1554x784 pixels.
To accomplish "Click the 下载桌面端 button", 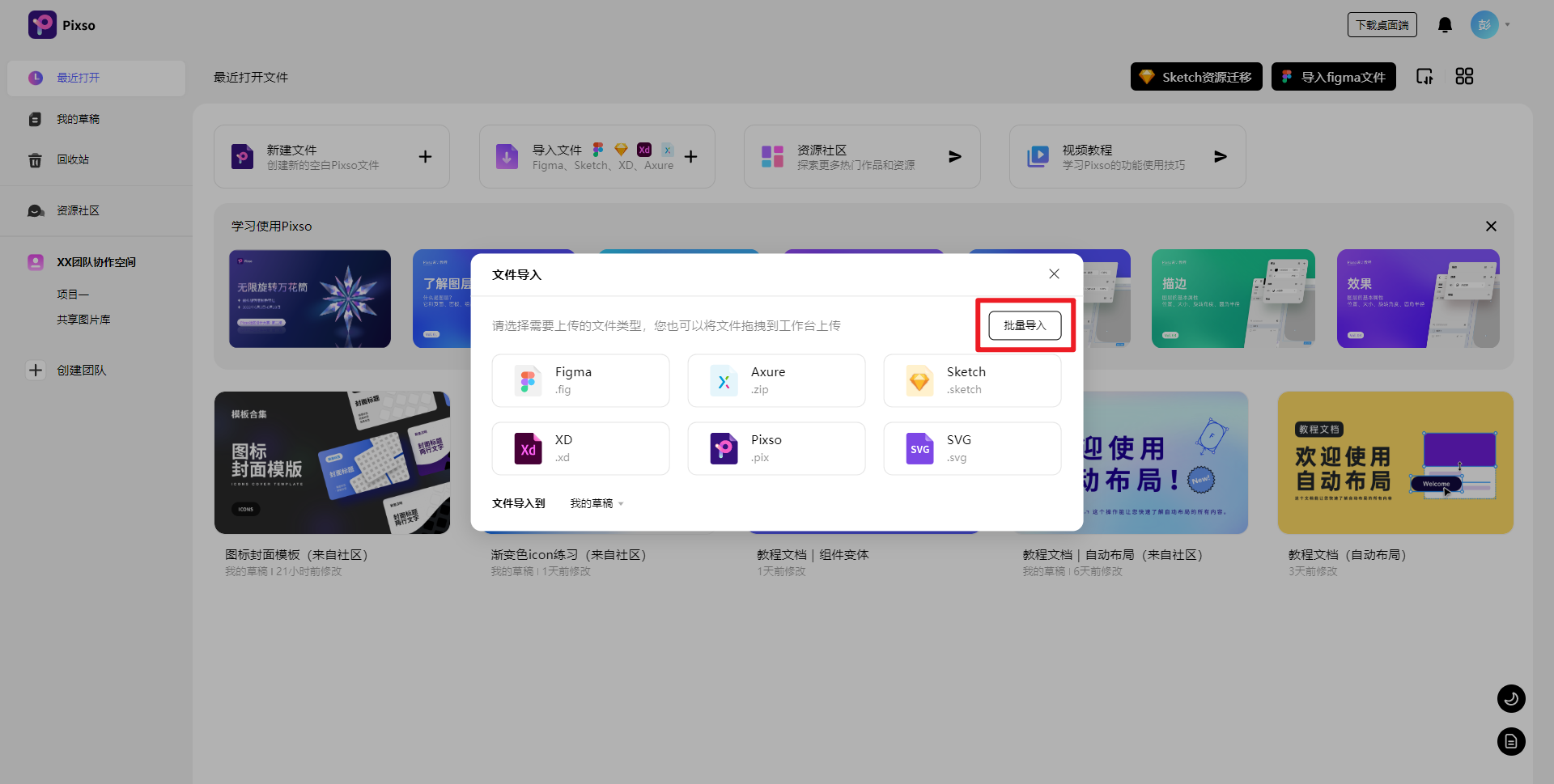I will click(1382, 24).
